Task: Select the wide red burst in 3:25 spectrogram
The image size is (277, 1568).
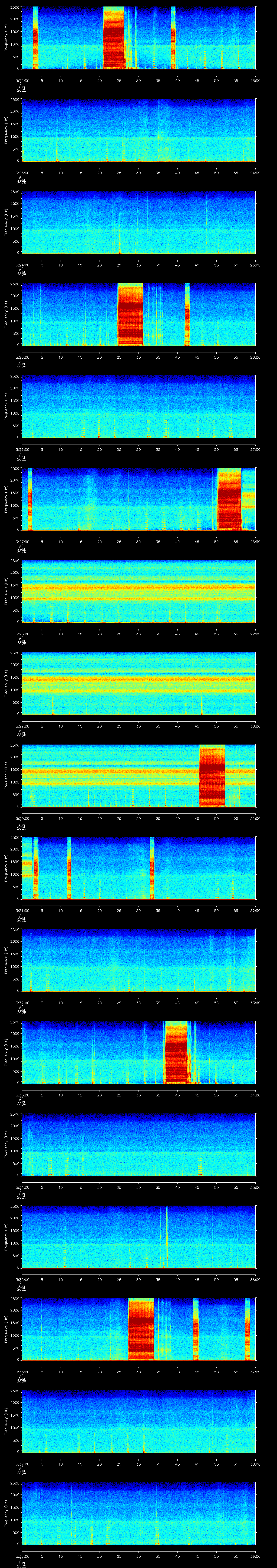Action: 130,314
